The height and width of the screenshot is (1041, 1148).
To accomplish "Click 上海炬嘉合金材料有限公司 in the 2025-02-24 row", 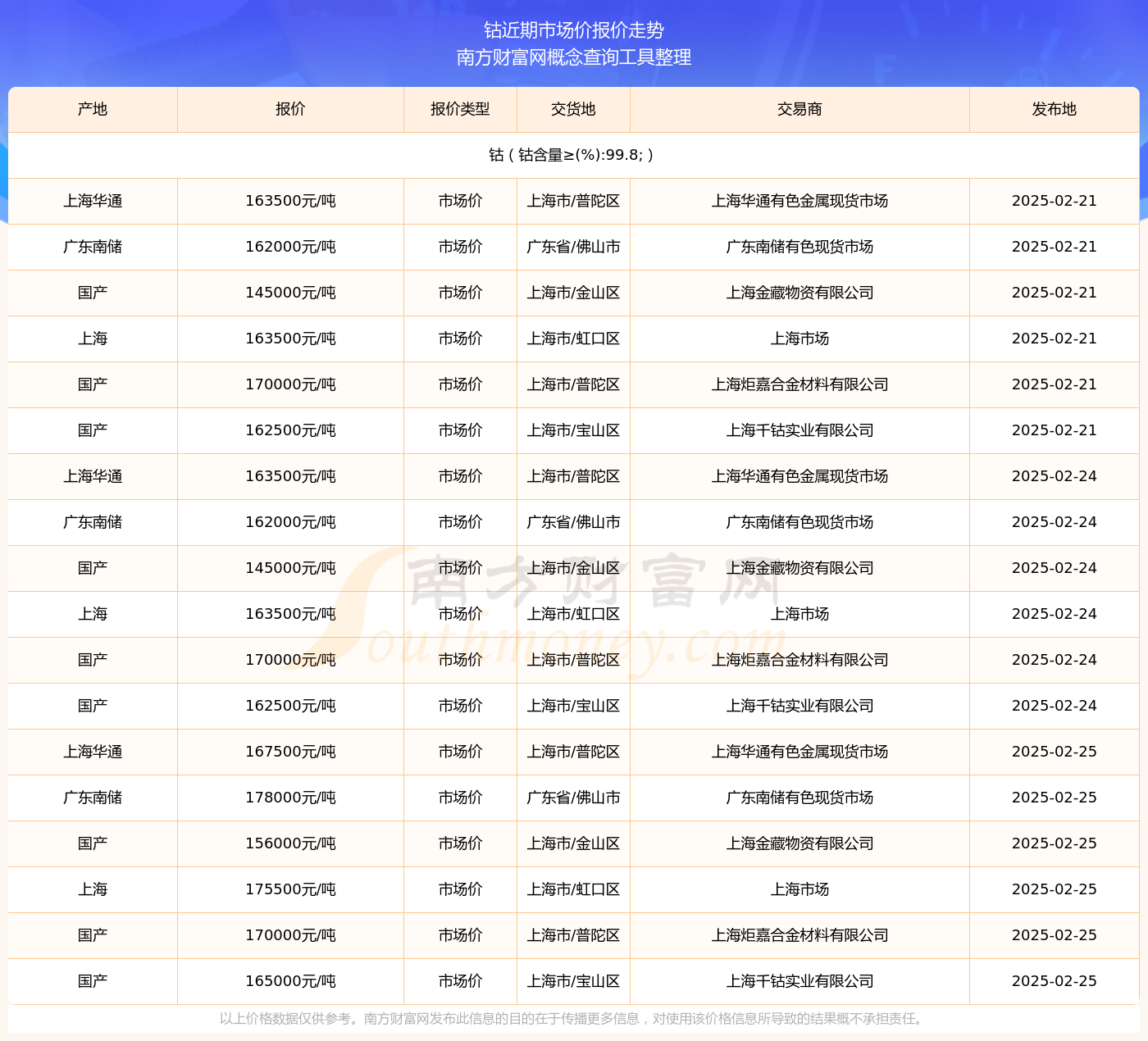I will point(799,660).
